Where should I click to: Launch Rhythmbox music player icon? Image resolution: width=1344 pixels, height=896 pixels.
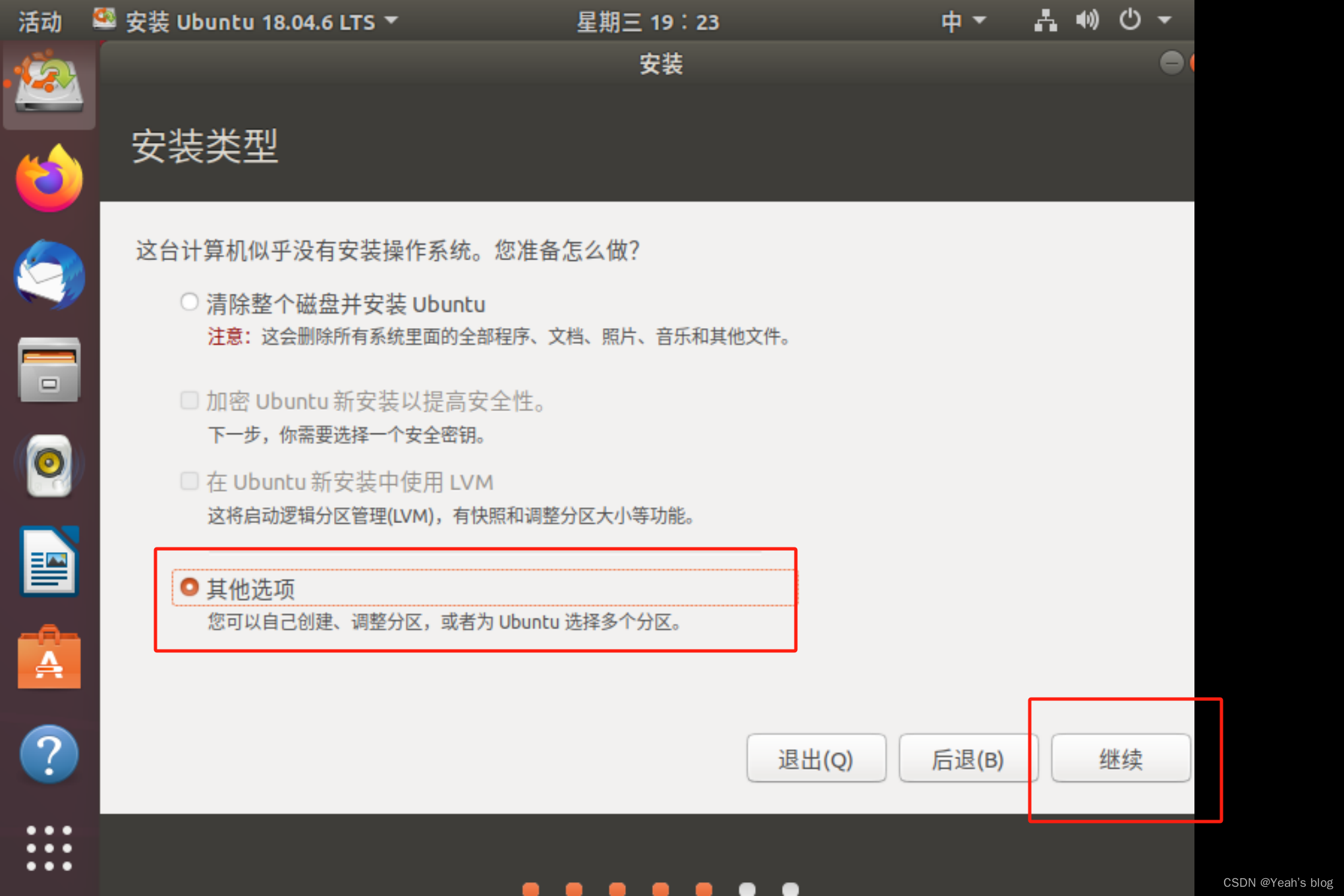[x=49, y=465]
